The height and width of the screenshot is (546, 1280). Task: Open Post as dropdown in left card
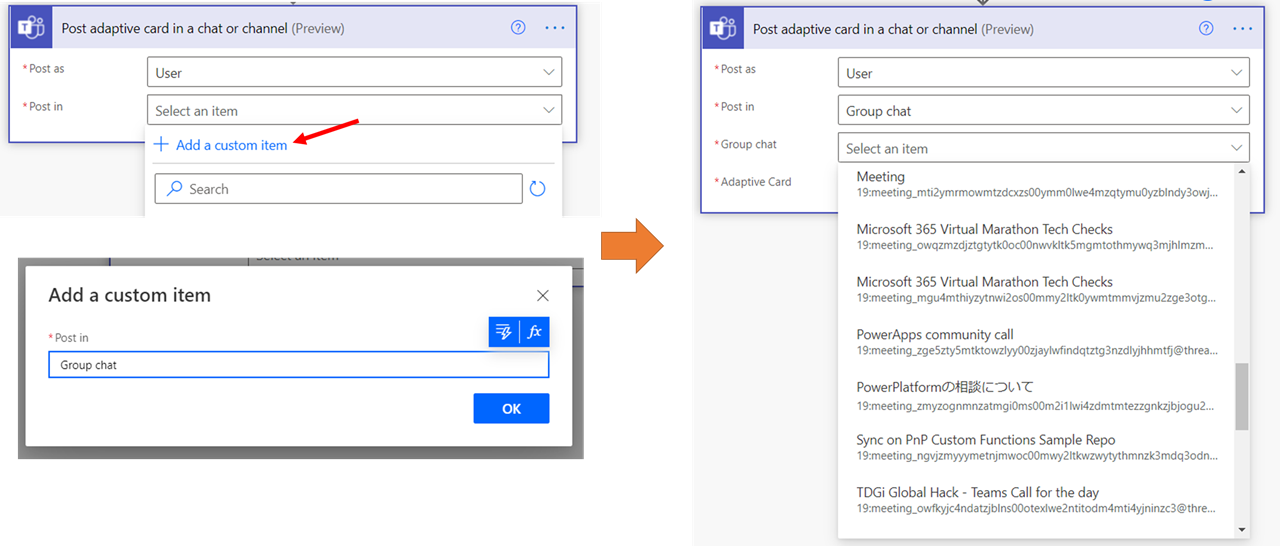click(x=354, y=72)
